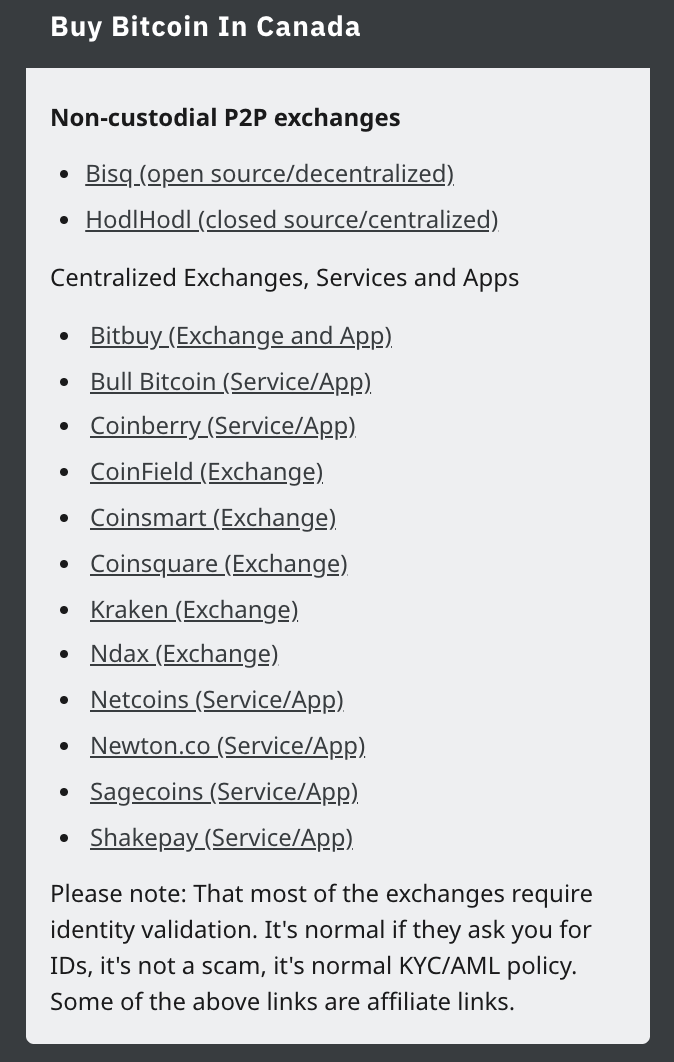Go to Newton.co Service/App link

click(228, 746)
